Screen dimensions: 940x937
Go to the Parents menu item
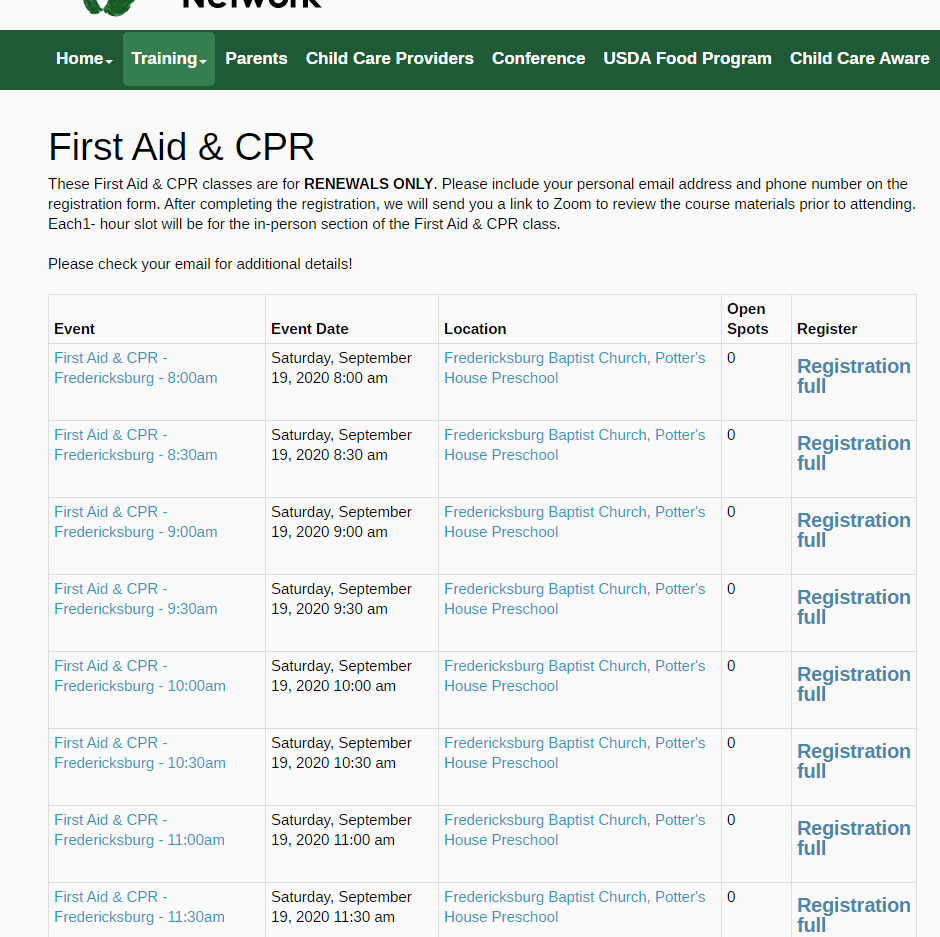tap(256, 59)
